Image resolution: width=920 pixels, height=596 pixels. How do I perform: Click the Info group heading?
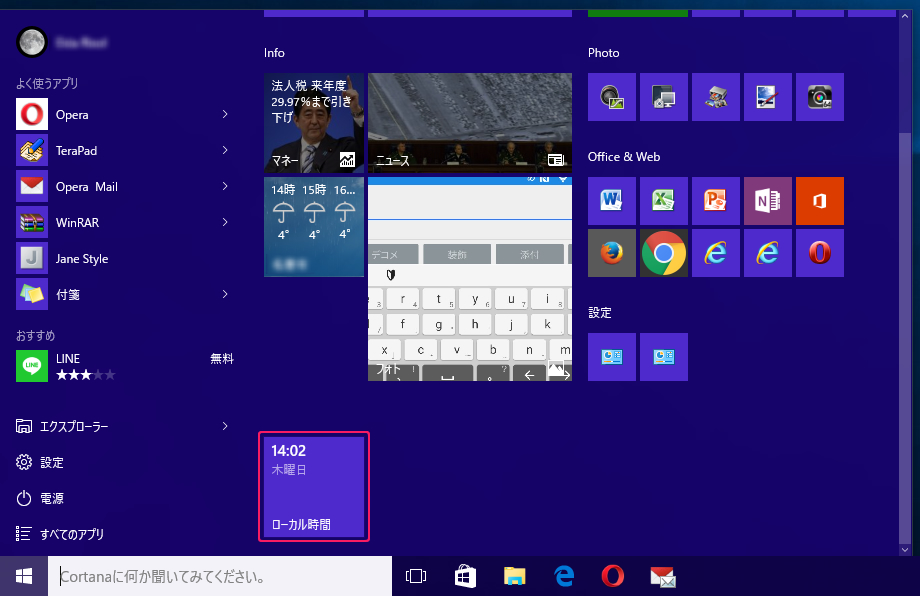(274, 53)
